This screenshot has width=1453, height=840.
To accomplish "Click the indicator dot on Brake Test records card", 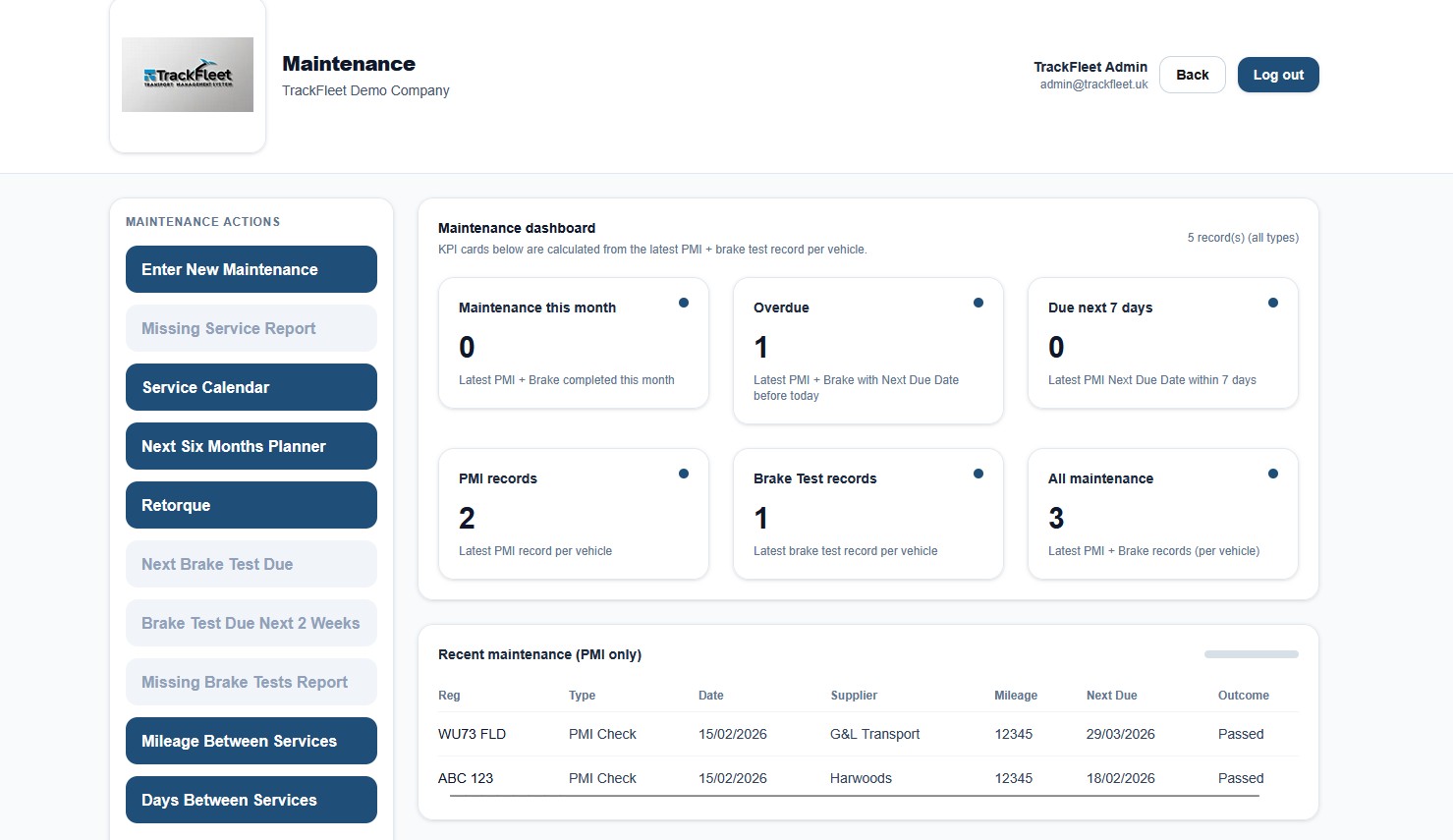I will coord(978,473).
